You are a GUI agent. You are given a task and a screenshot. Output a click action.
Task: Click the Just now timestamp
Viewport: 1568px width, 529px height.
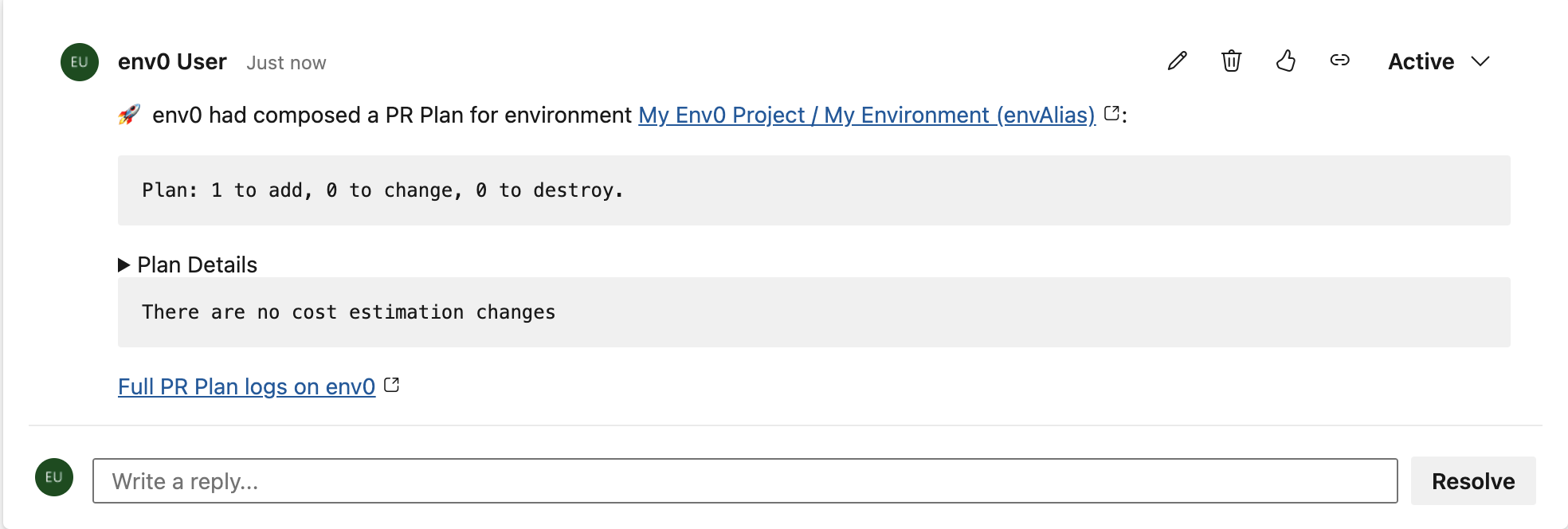point(286,63)
